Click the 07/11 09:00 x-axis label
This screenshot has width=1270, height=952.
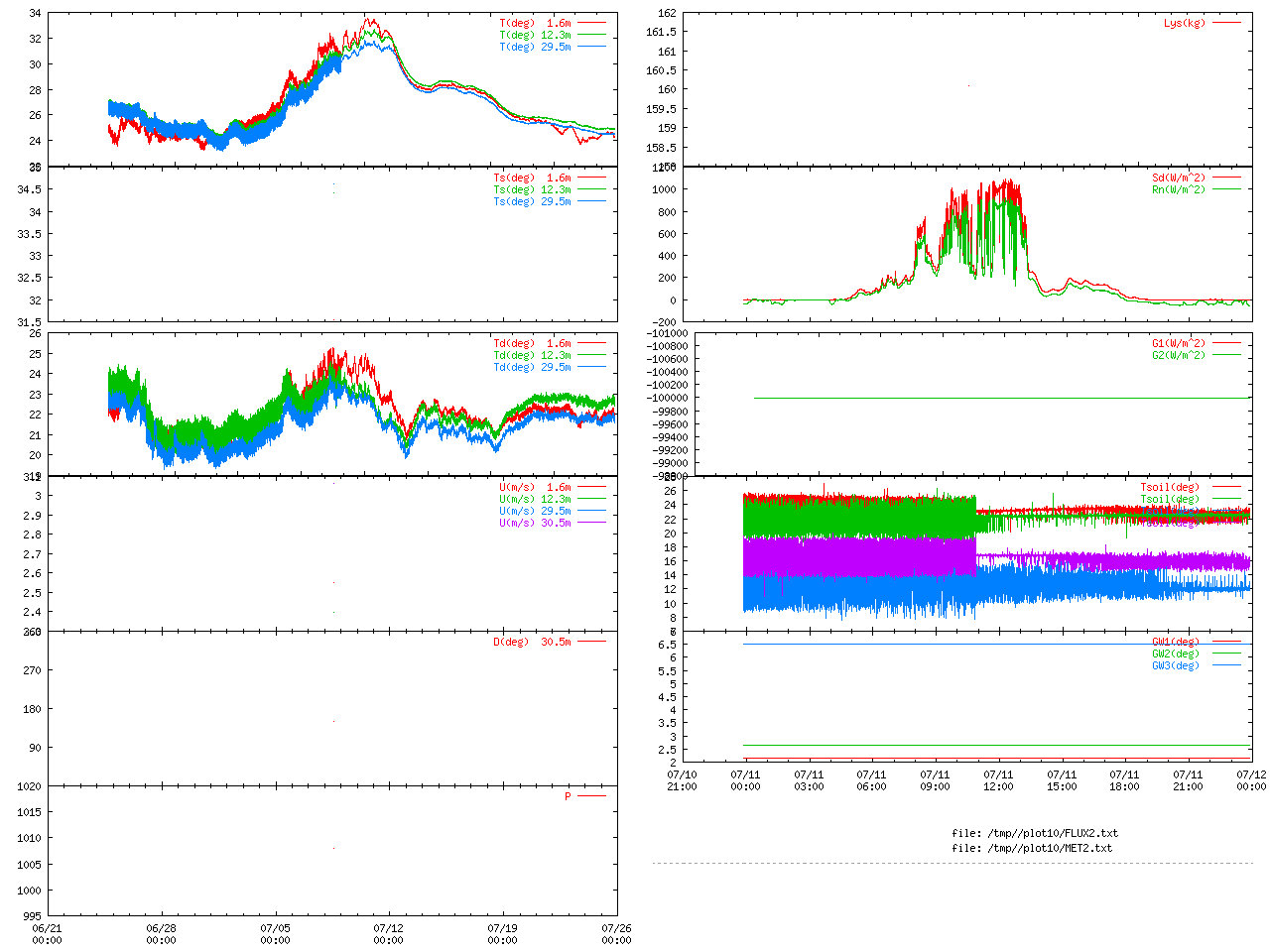click(935, 780)
